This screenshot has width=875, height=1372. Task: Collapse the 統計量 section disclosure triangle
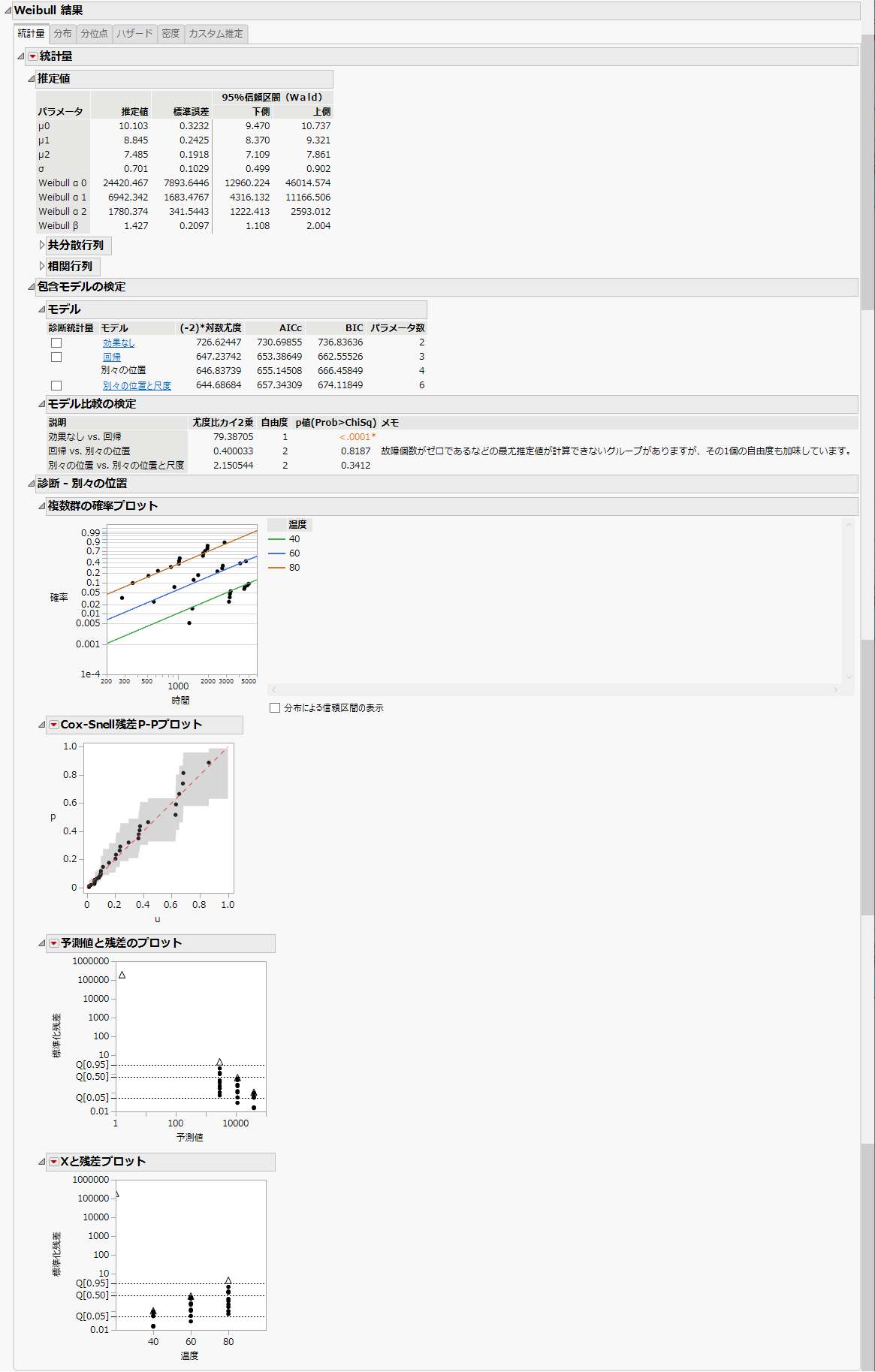[21, 56]
